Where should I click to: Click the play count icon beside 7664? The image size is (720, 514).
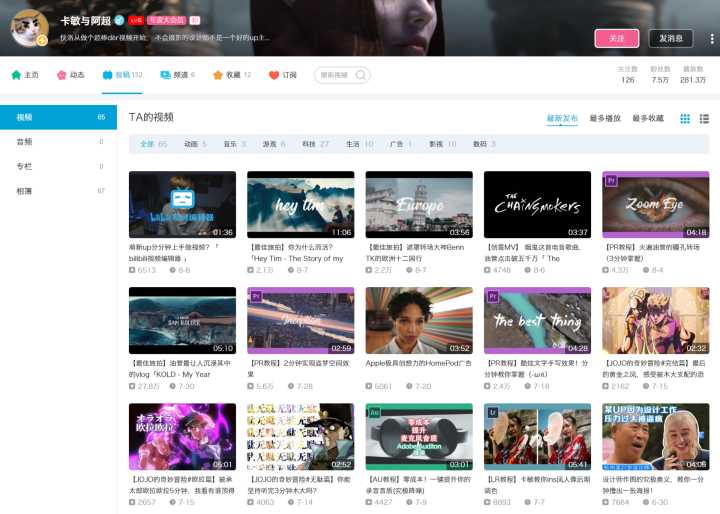click(x=606, y=502)
